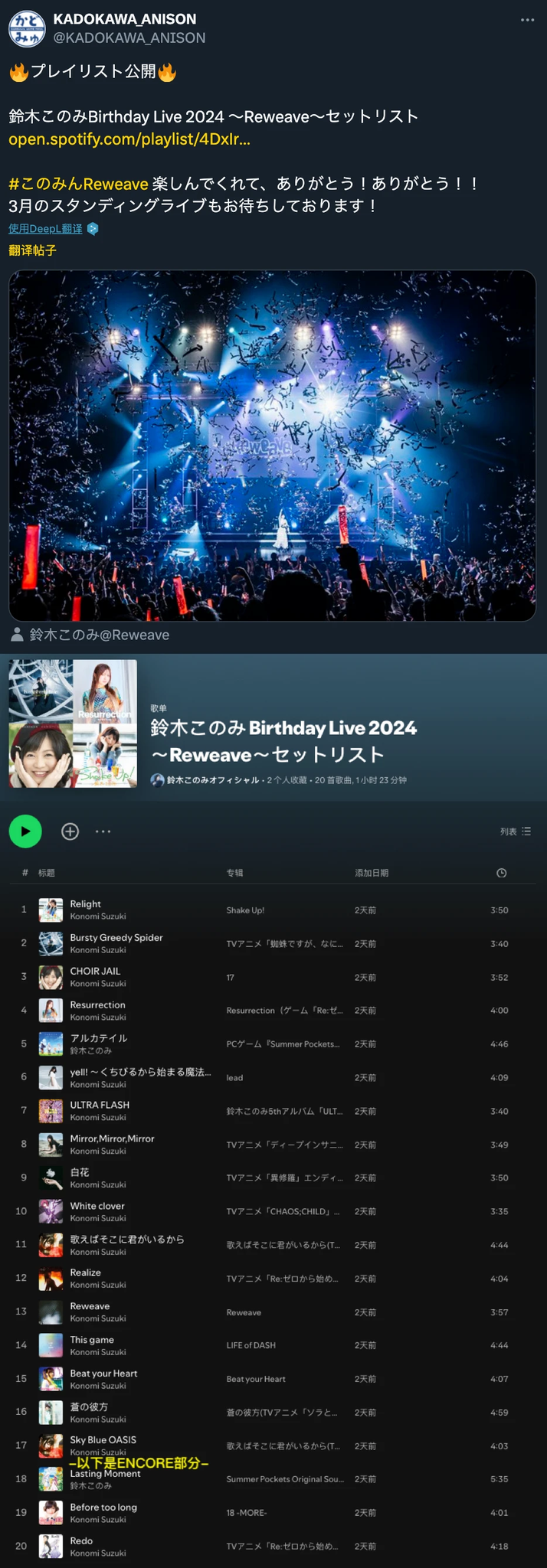Open the 鈴木このみオフィシャル playlist owner
The height and width of the screenshot is (1568, 547).
click(x=213, y=780)
